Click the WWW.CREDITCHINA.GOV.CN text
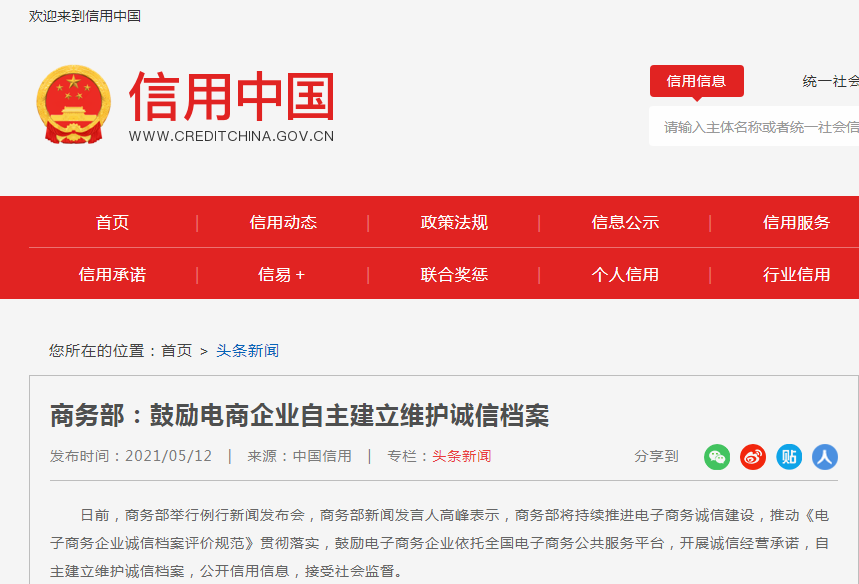This screenshot has height=584, width=859. [x=231, y=136]
